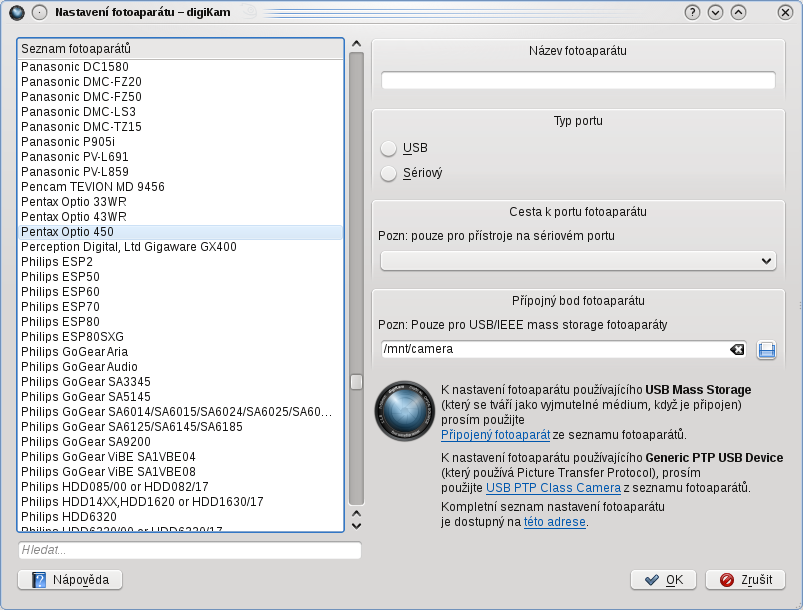Open the této adrese link
The height and width of the screenshot is (610, 803).
555,522
